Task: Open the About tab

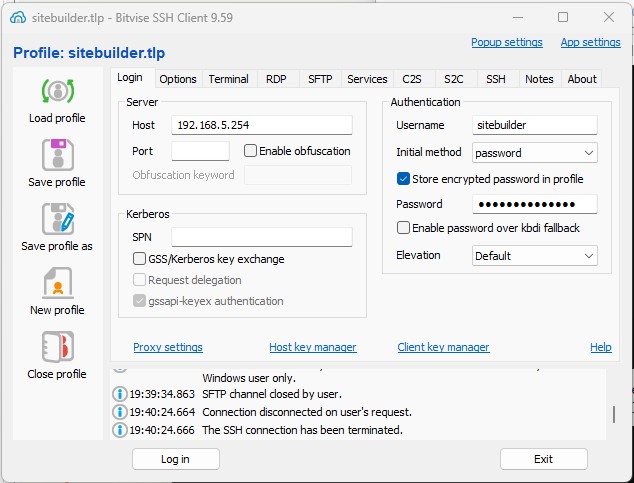Action: (x=582, y=79)
